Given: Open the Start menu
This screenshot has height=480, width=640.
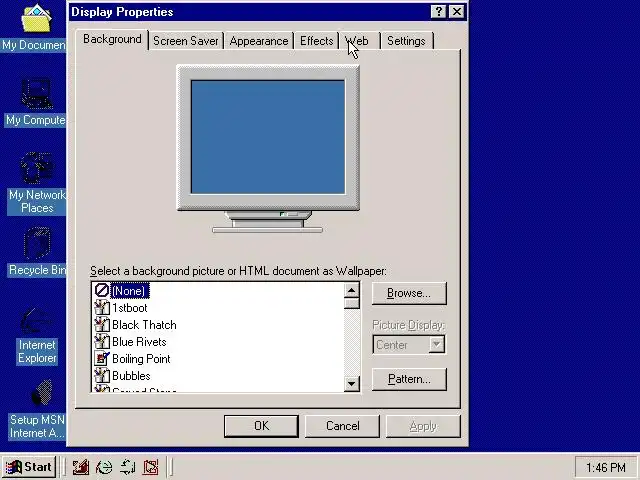Looking at the screenshot, I should tap(29, 467).
